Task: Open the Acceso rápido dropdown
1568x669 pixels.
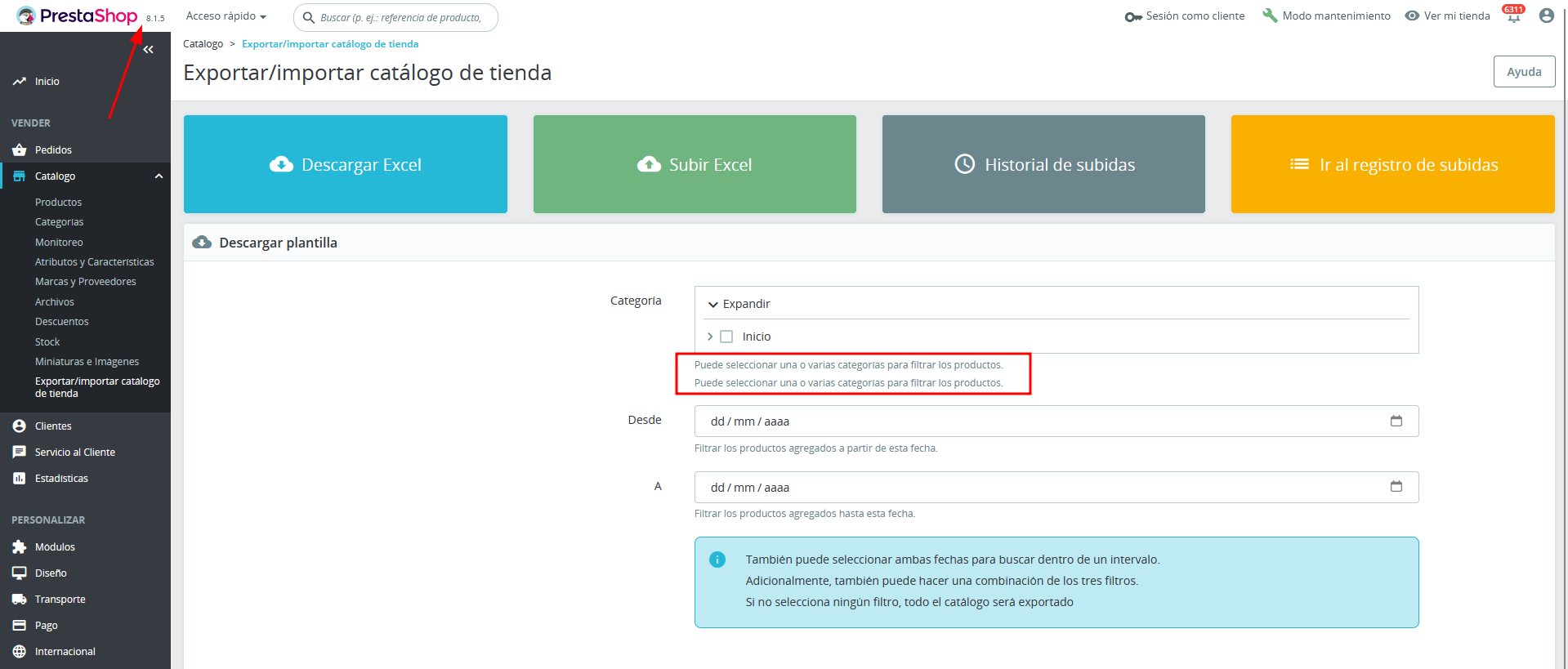Action: (226, 16)
